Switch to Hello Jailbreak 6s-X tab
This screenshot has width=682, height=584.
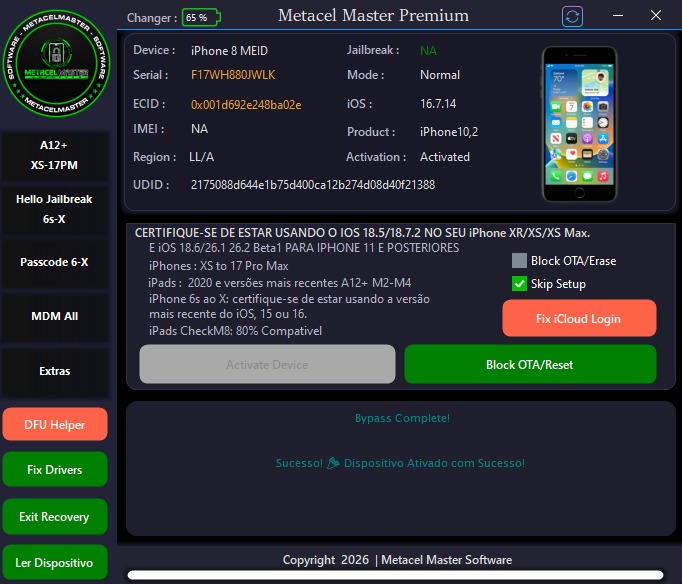click(x=54, y=209)
